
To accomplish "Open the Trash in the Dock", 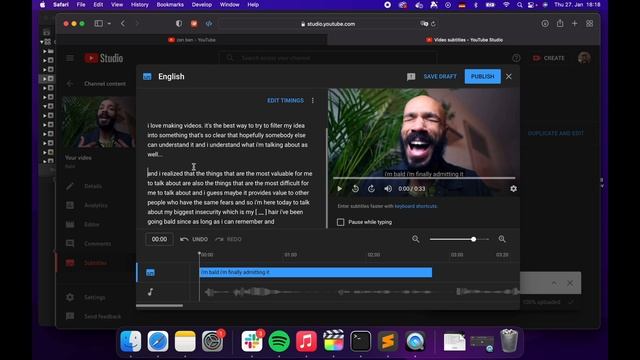I will (x=509, y=341).
